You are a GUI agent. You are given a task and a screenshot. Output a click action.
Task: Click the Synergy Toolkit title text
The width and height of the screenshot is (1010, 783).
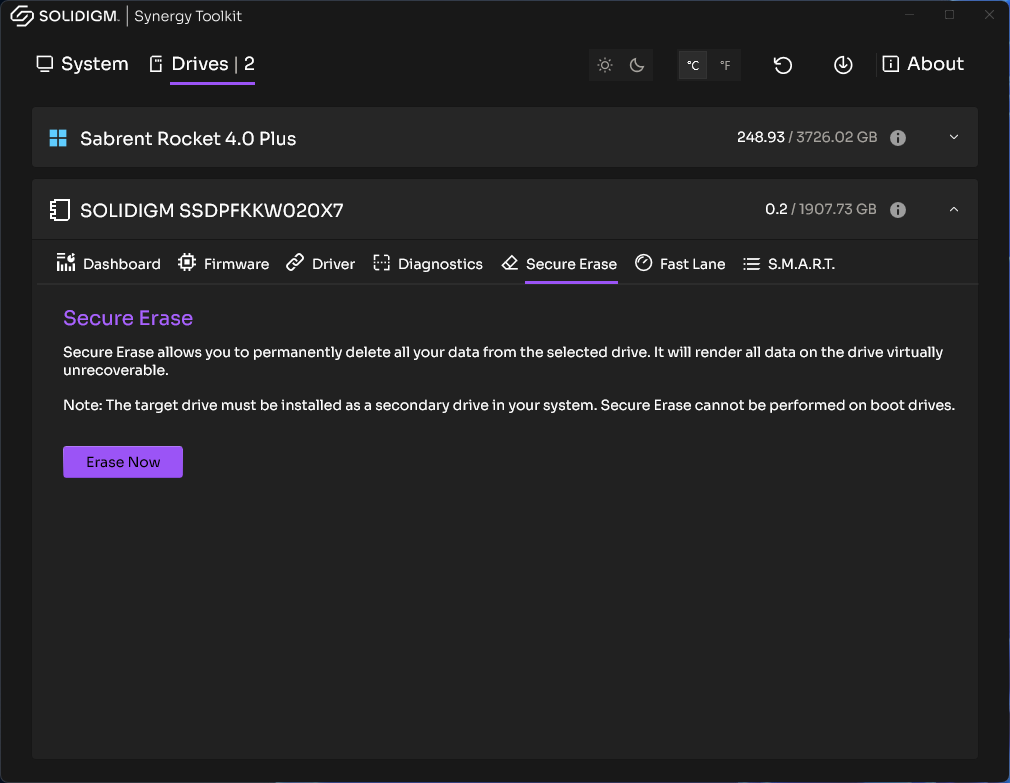coord(188,16)
